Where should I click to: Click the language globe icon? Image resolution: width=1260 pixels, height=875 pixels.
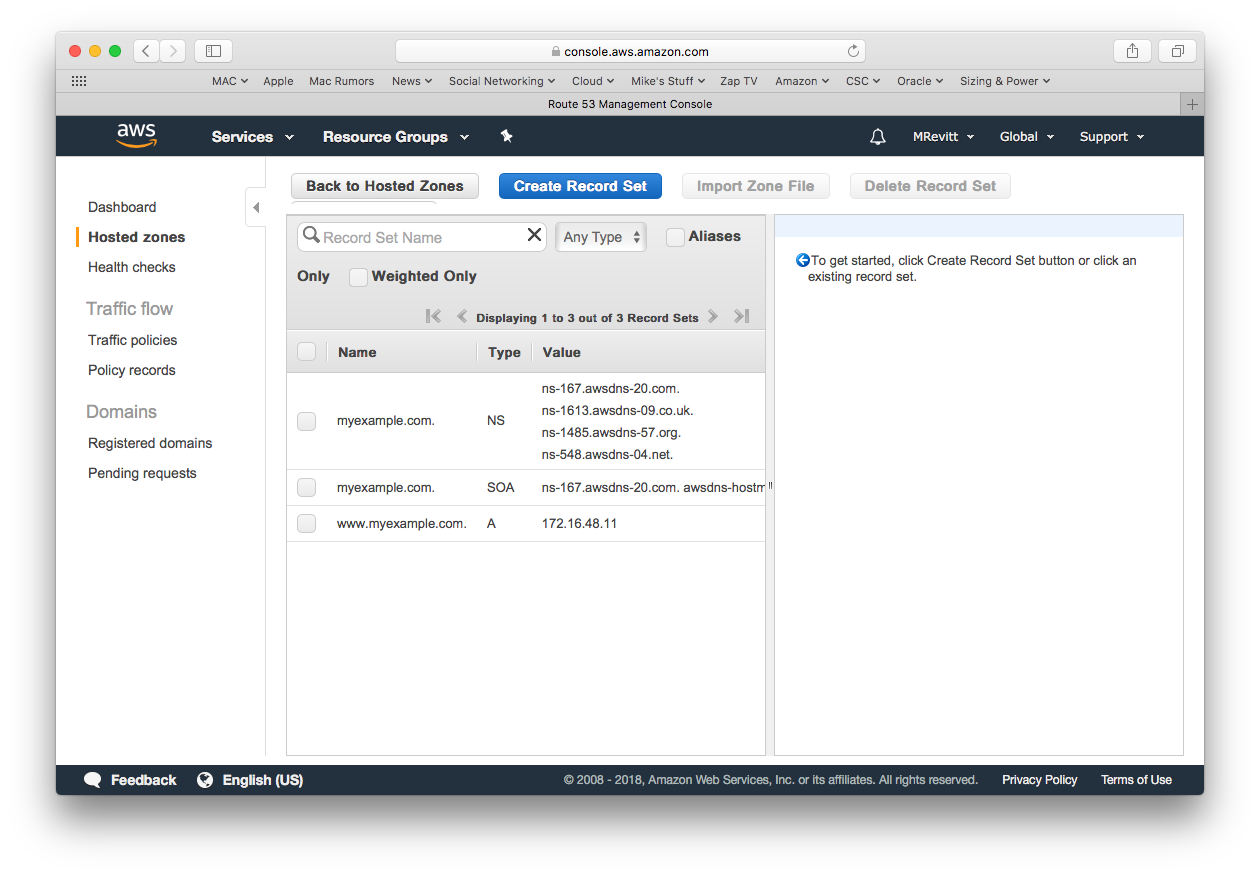point(205,780)
